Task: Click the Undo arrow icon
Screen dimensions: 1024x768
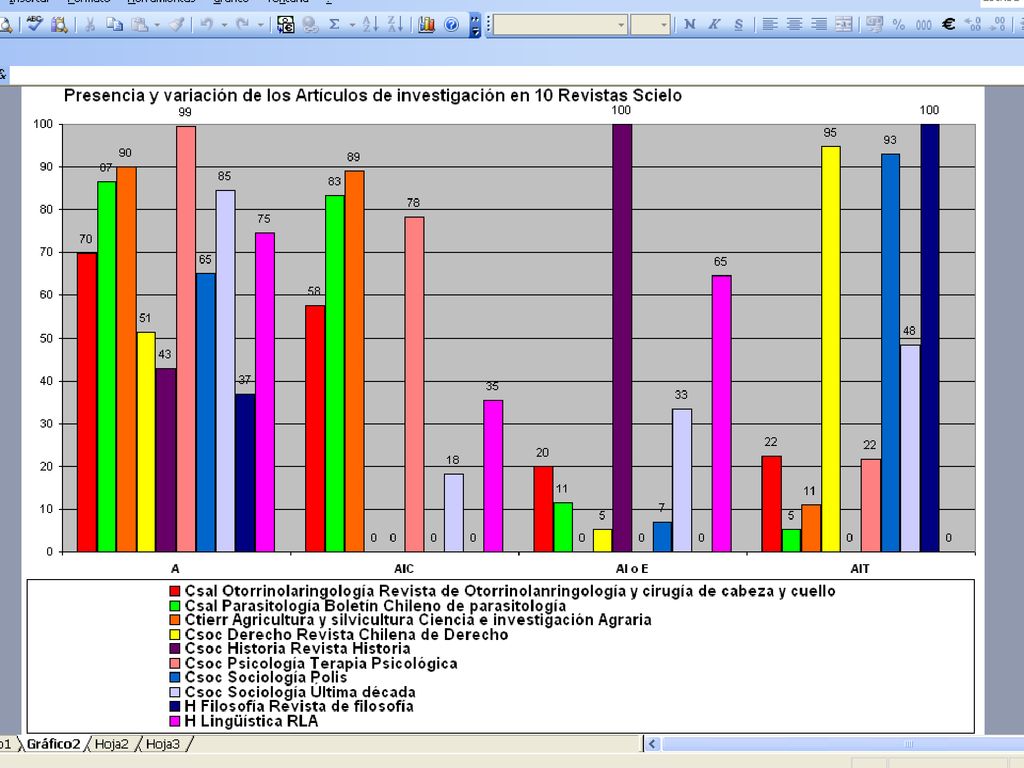Action: (206, 25)
